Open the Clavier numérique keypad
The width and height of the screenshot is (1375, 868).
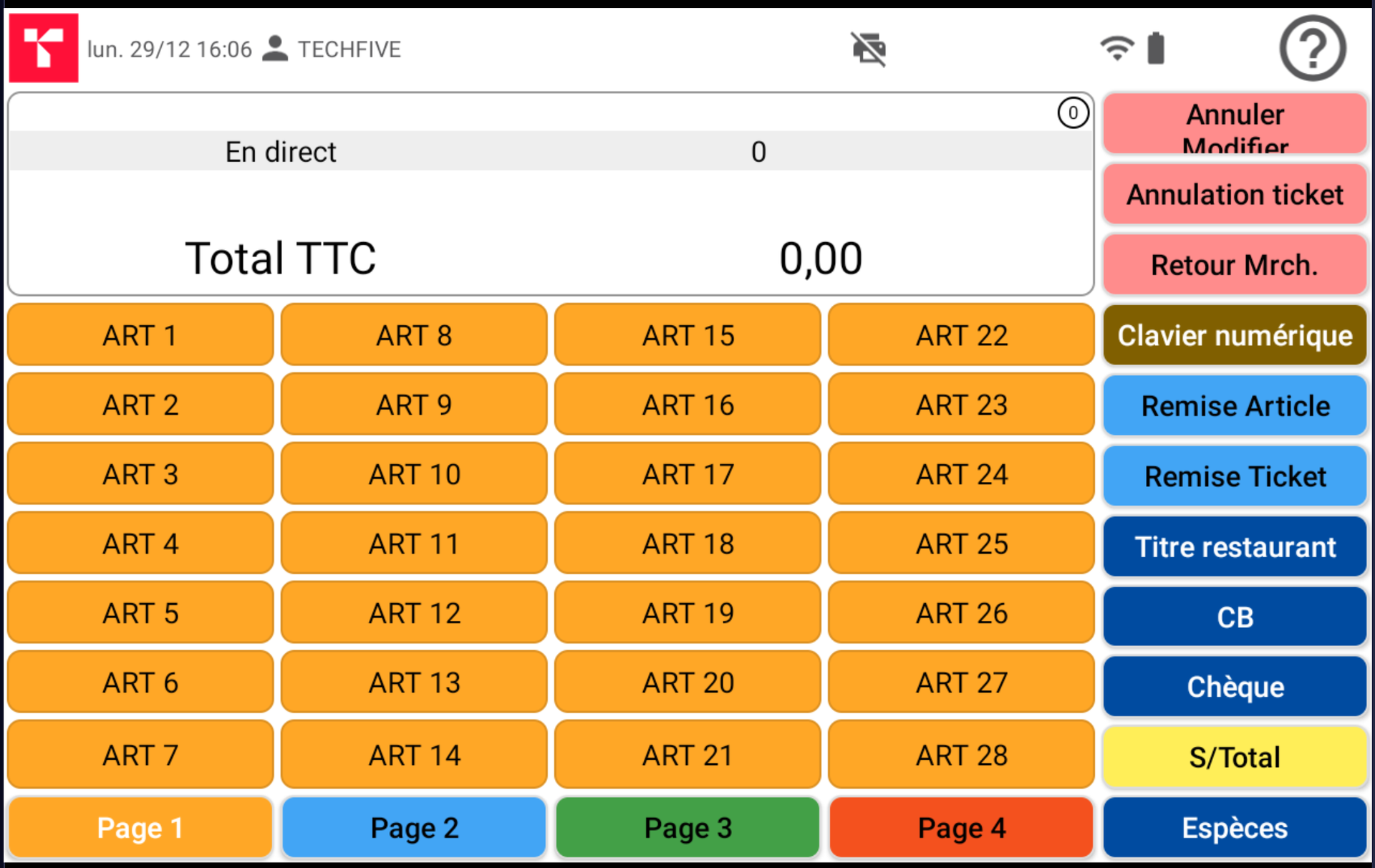[x=1235, y=335]
